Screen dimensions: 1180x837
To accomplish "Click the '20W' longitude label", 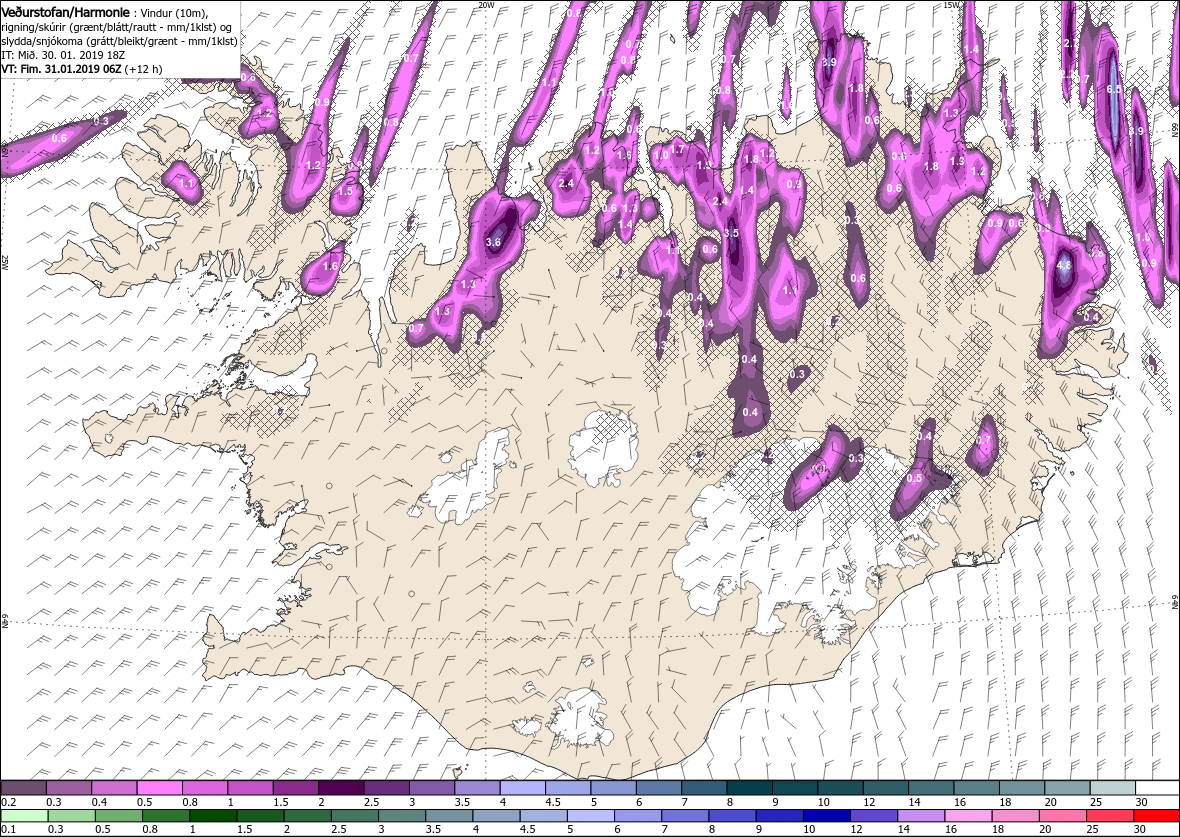I will 487,5.
